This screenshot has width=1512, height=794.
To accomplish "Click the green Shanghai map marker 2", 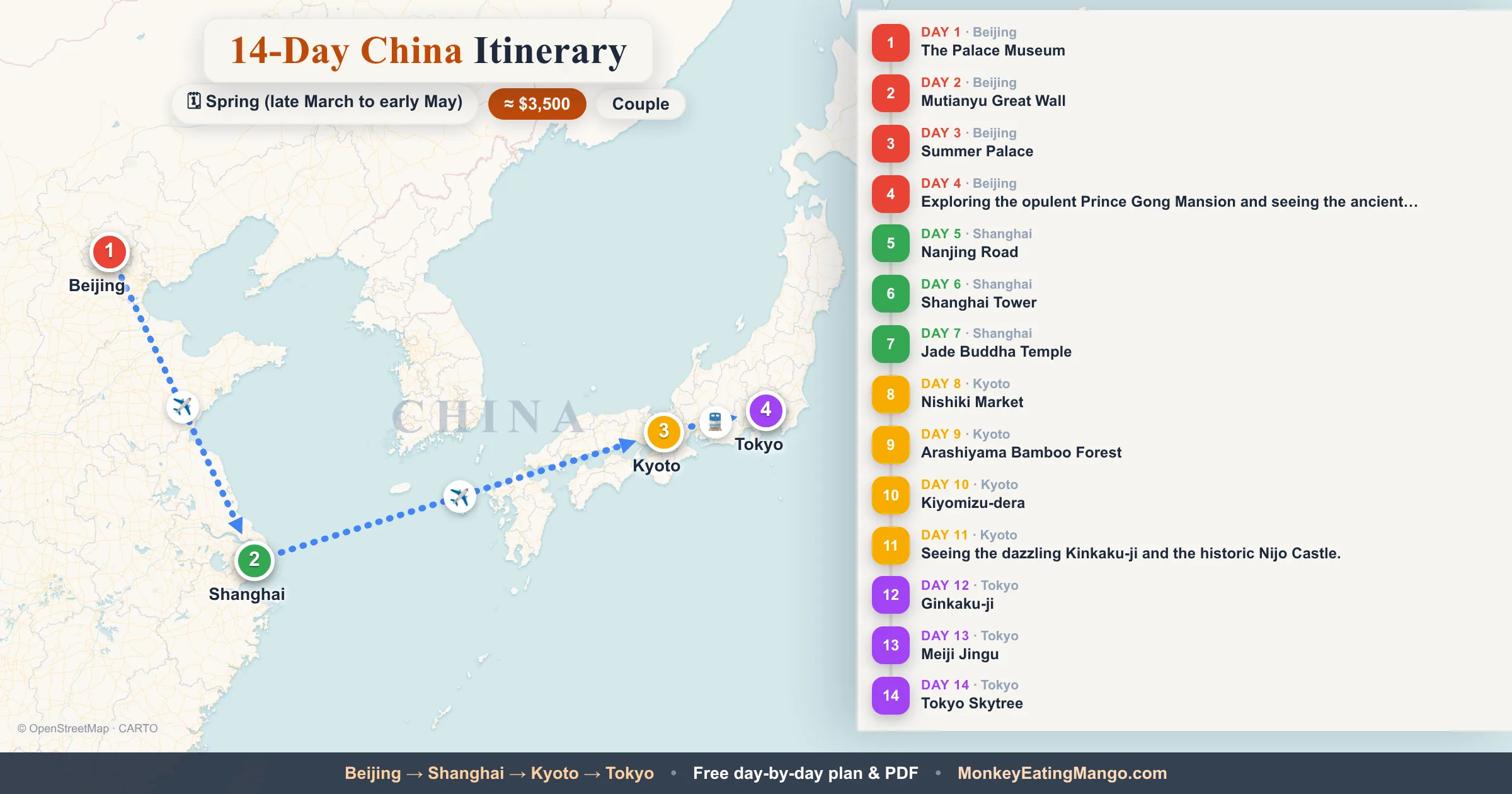I will click(x=254, y=560).
